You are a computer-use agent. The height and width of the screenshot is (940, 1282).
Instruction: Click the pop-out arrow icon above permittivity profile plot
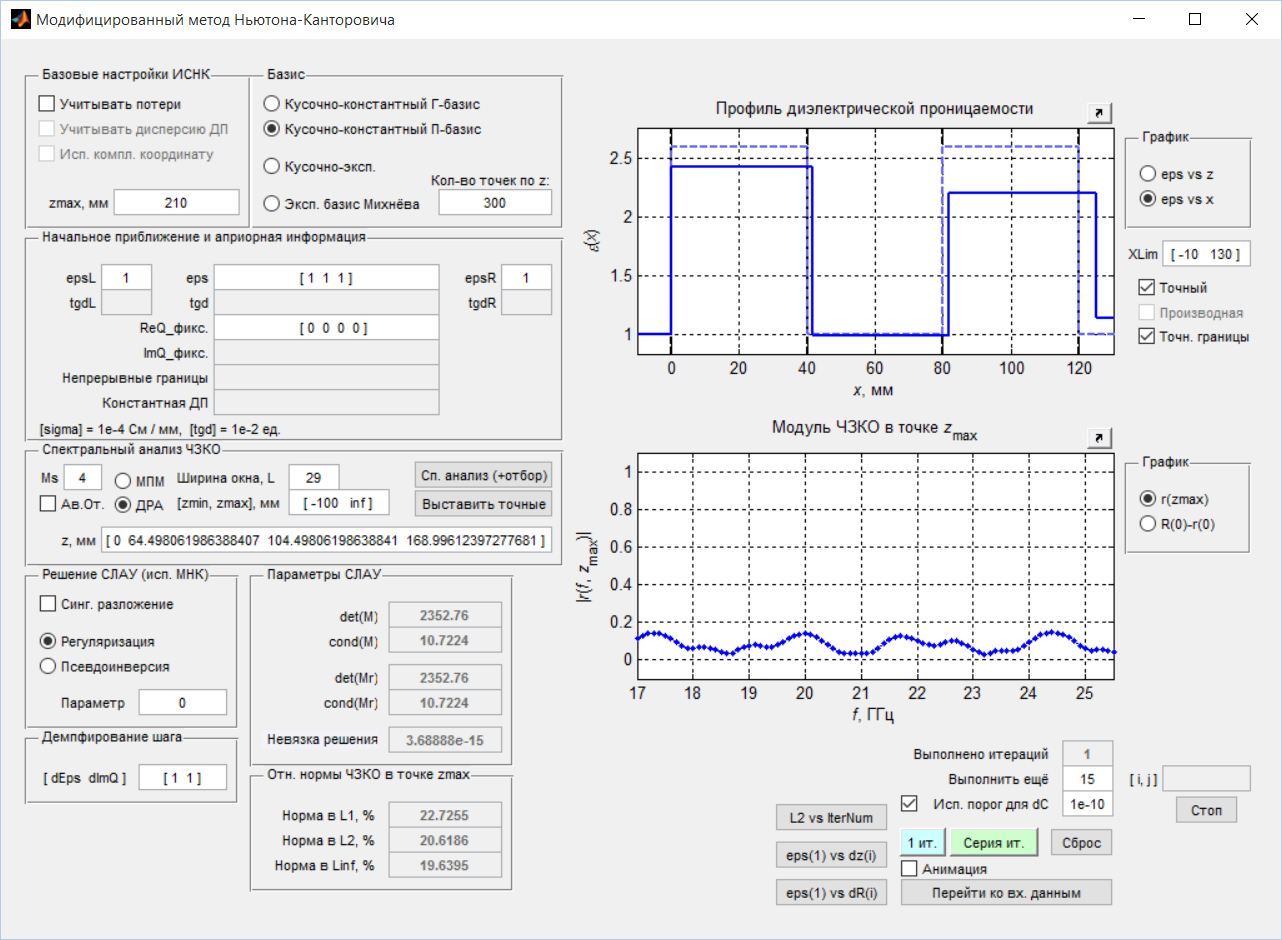click(x=1099, y=113)
